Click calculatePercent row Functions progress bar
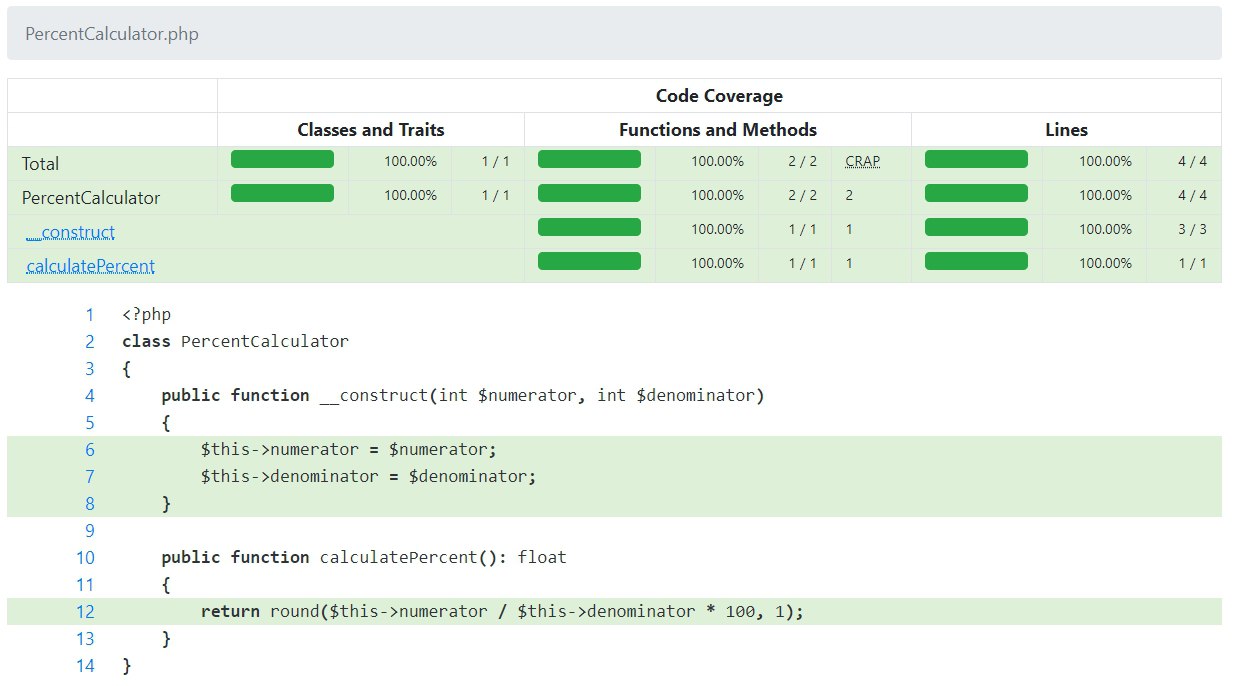The image size is (1233, 686). point(589,261)
